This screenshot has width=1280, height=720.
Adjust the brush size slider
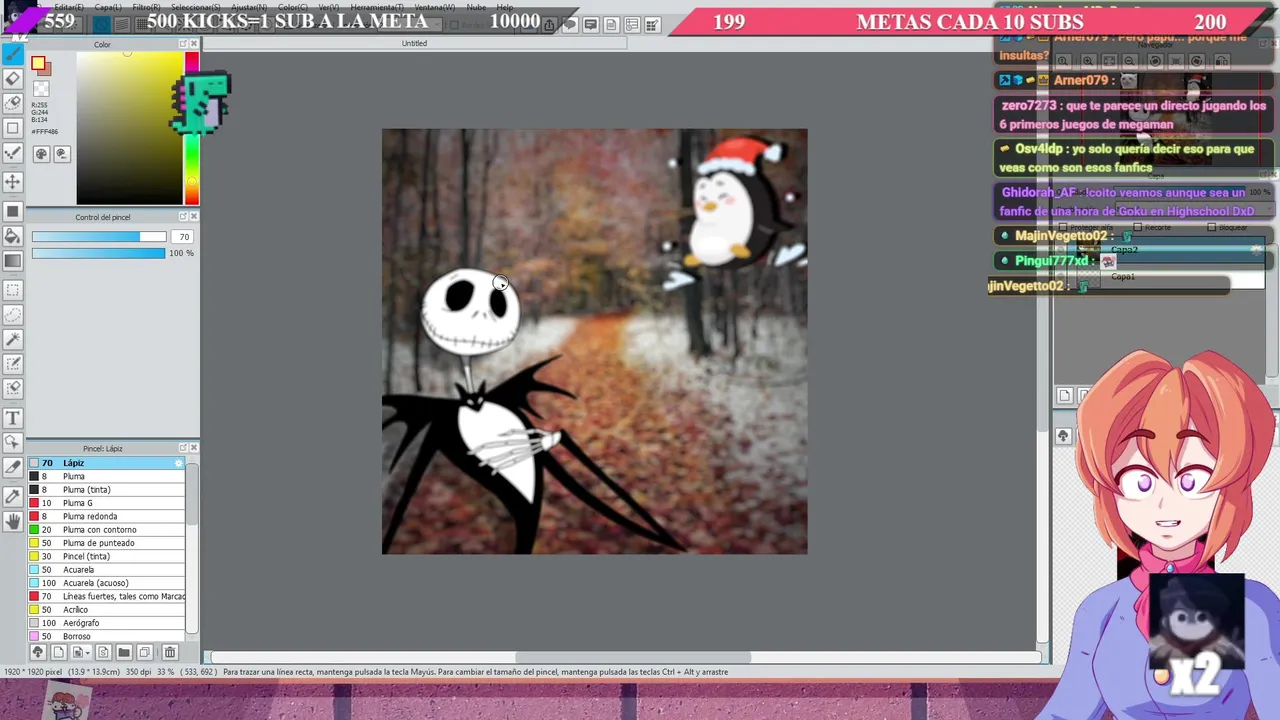(x=99, y=237)
